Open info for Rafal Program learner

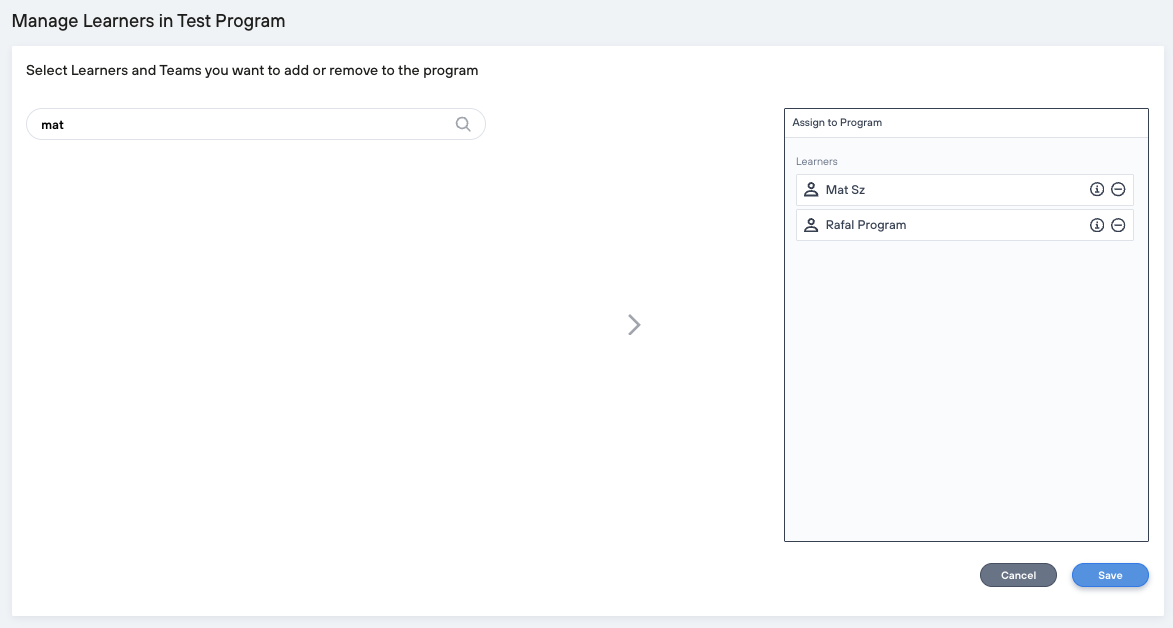(1096, 225)
